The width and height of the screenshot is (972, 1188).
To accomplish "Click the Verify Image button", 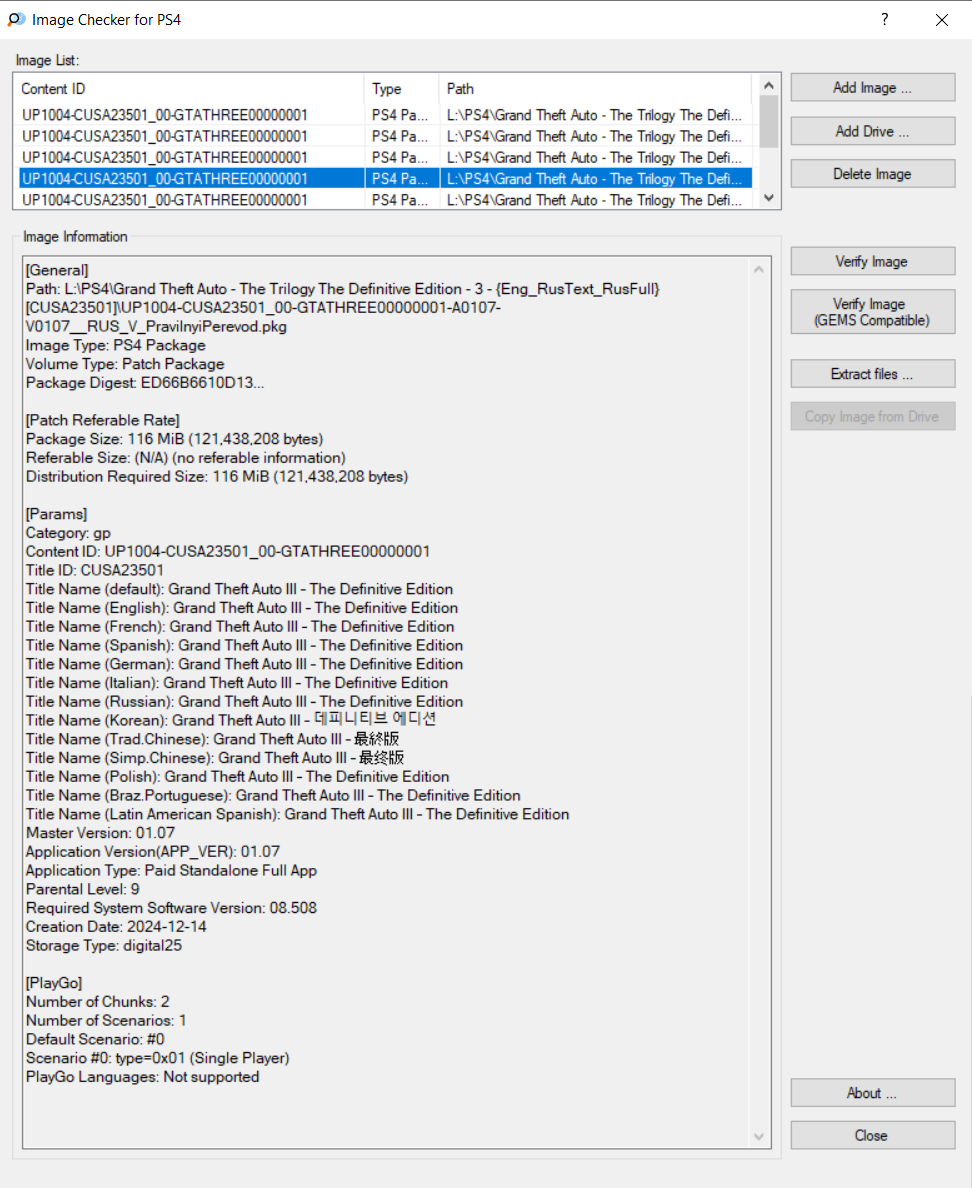I will tap(873, 261).
